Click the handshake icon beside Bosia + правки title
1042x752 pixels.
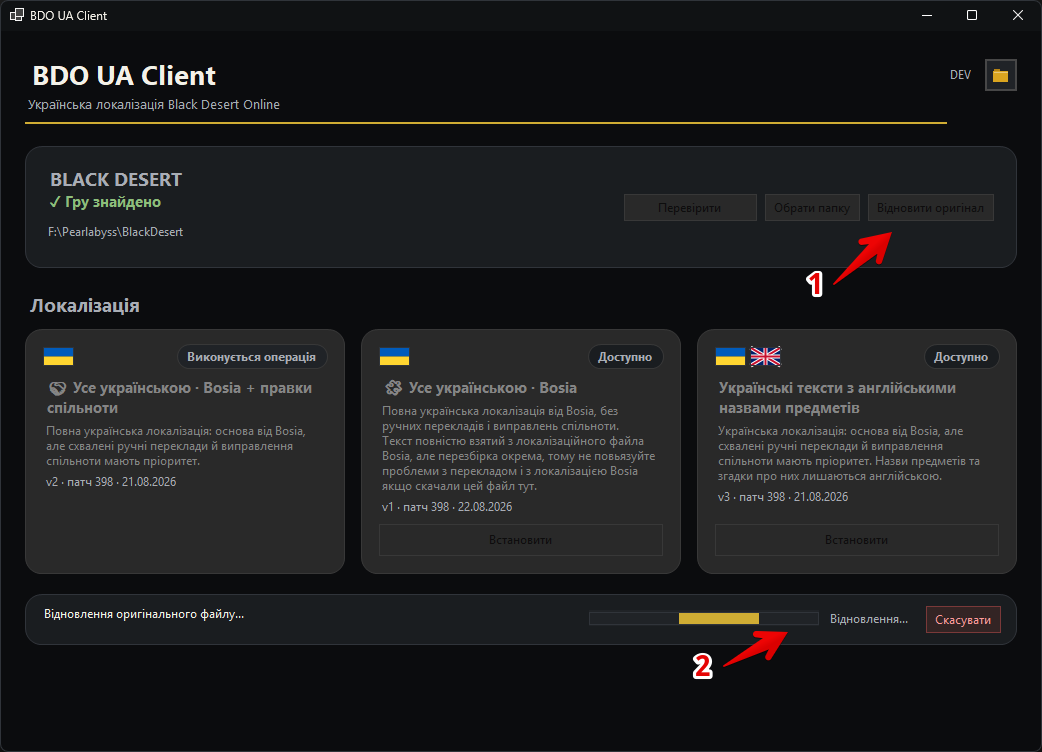58,388
